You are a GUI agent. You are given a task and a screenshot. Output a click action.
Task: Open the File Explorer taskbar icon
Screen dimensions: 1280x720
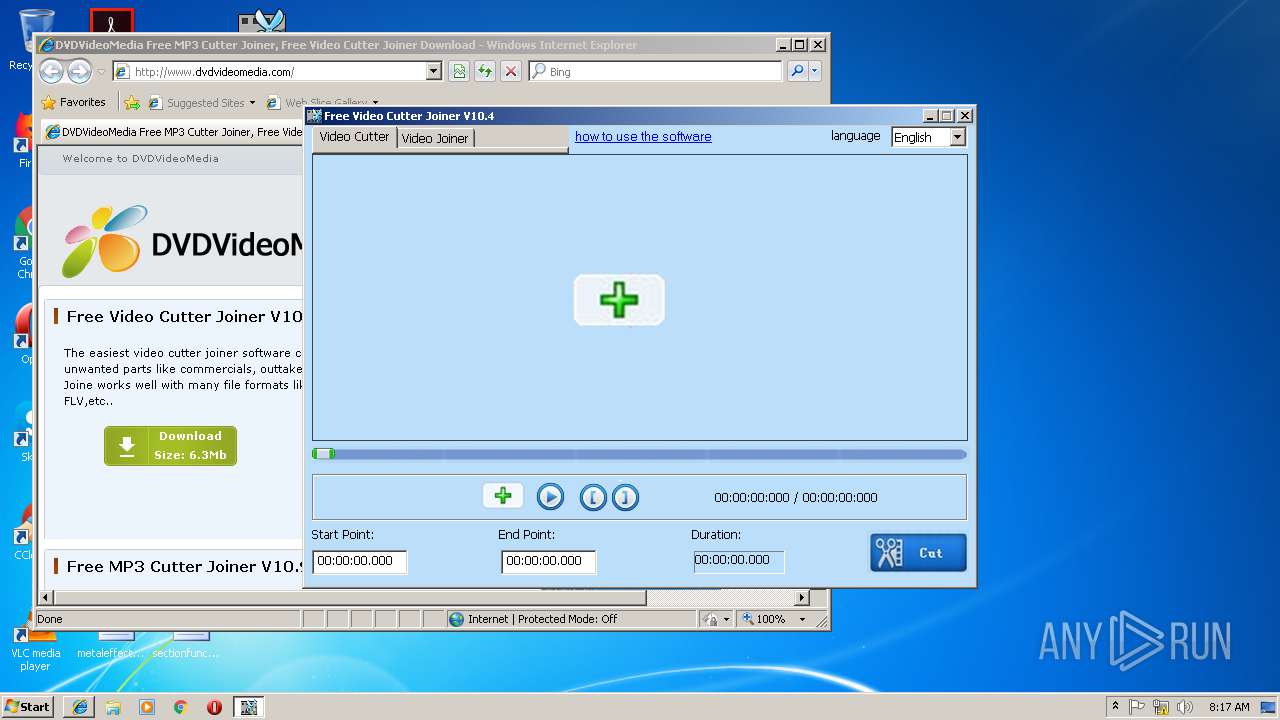pyautogui.click(x=113, y=707)
